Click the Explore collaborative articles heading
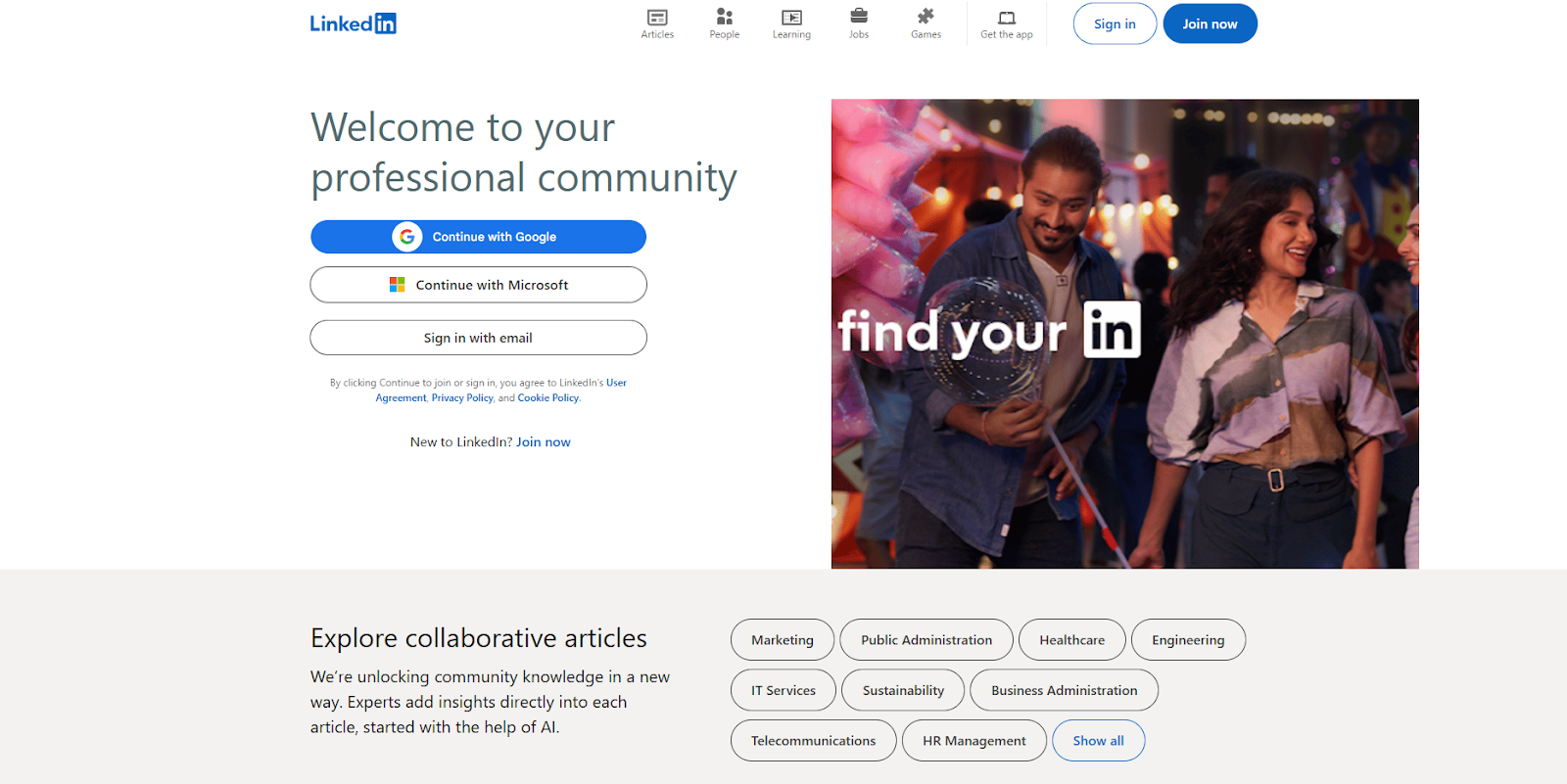The height and width of the screenshot is (784, 1567). pyautogui.click(x=479, y=638)
